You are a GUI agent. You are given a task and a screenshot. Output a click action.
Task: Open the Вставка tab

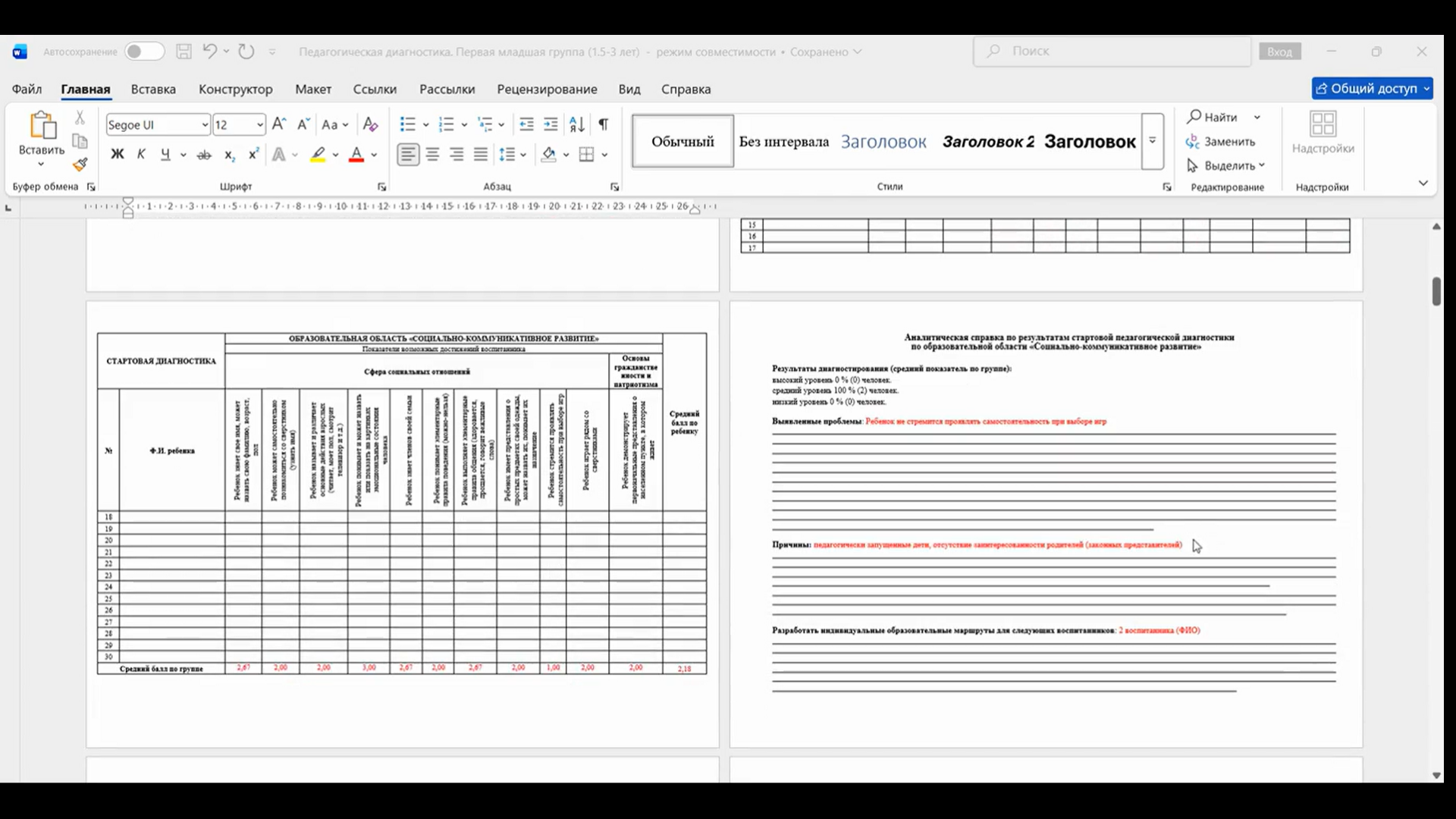[x=153, y=89]
